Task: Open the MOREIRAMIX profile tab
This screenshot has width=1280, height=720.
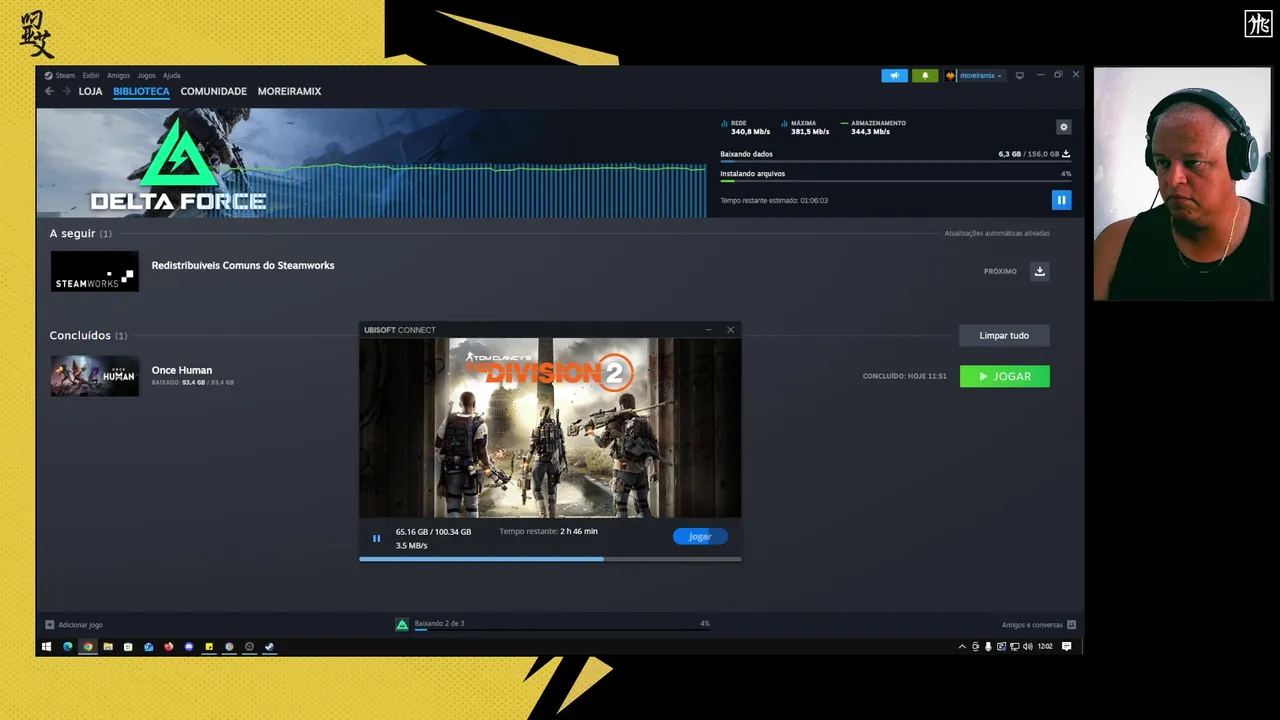Action: click(x=289, y=91)
